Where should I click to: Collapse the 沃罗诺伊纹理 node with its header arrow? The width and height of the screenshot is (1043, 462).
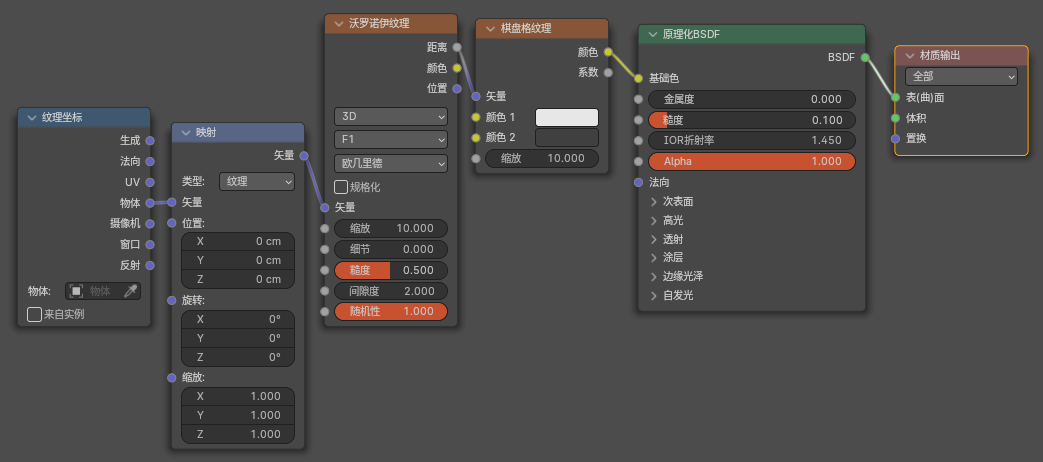(x=338, y=24)
